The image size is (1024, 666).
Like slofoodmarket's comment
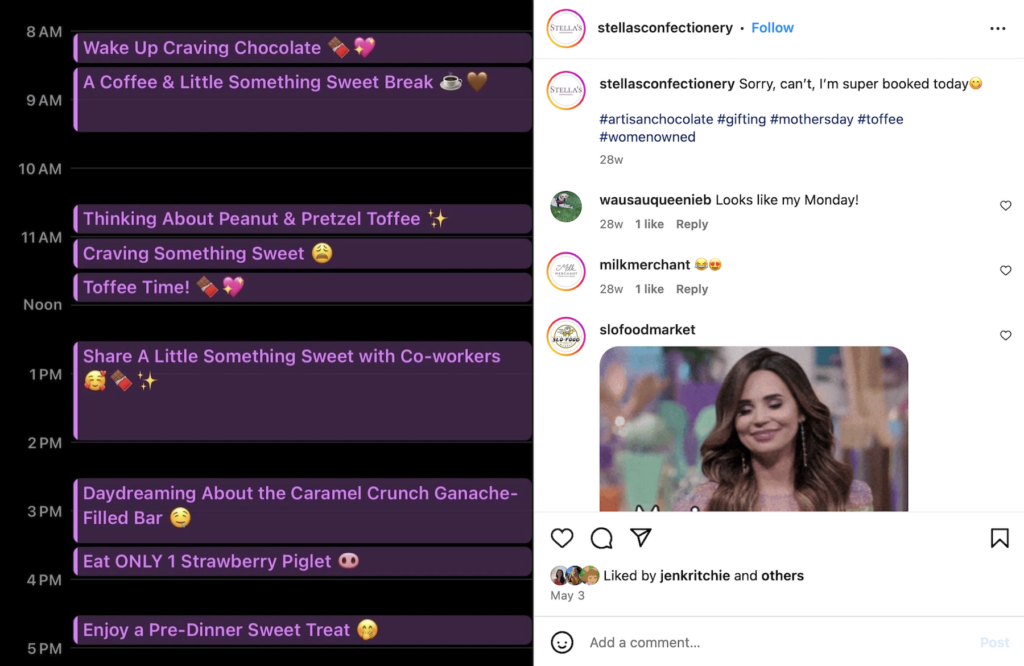(x=1005, y=336)
